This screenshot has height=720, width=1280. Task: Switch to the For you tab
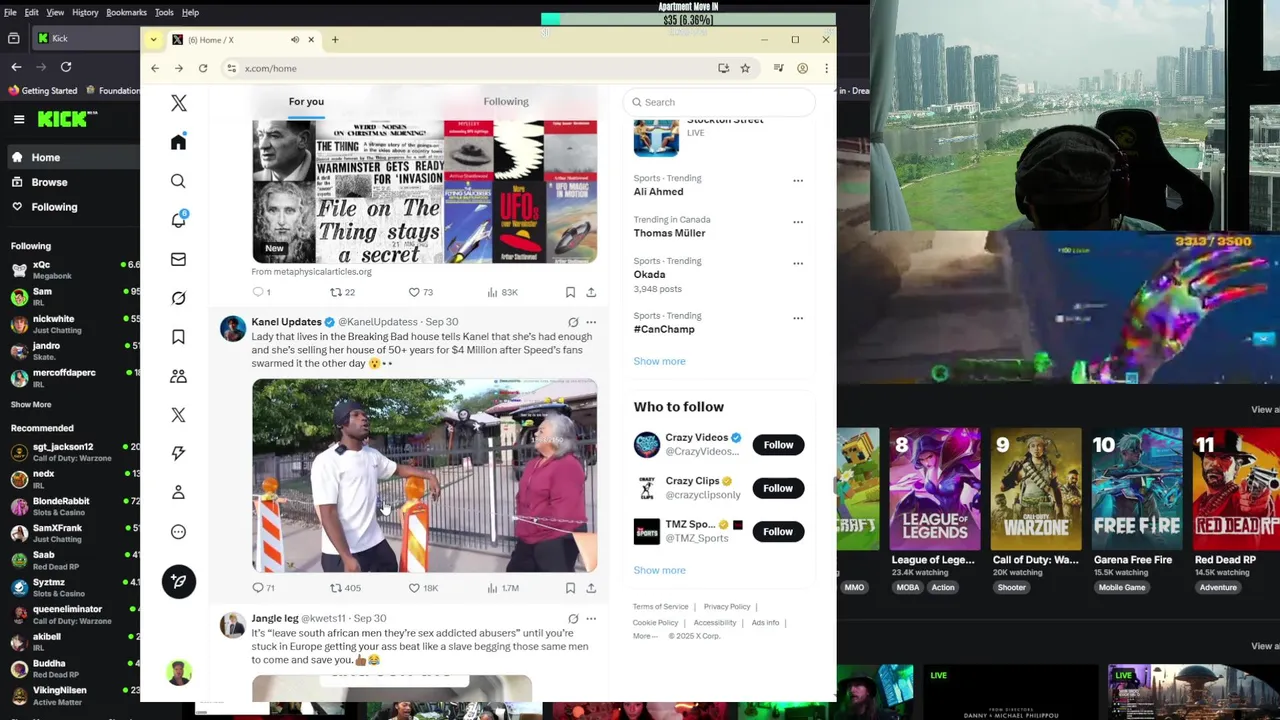click(x=306, y=101)
